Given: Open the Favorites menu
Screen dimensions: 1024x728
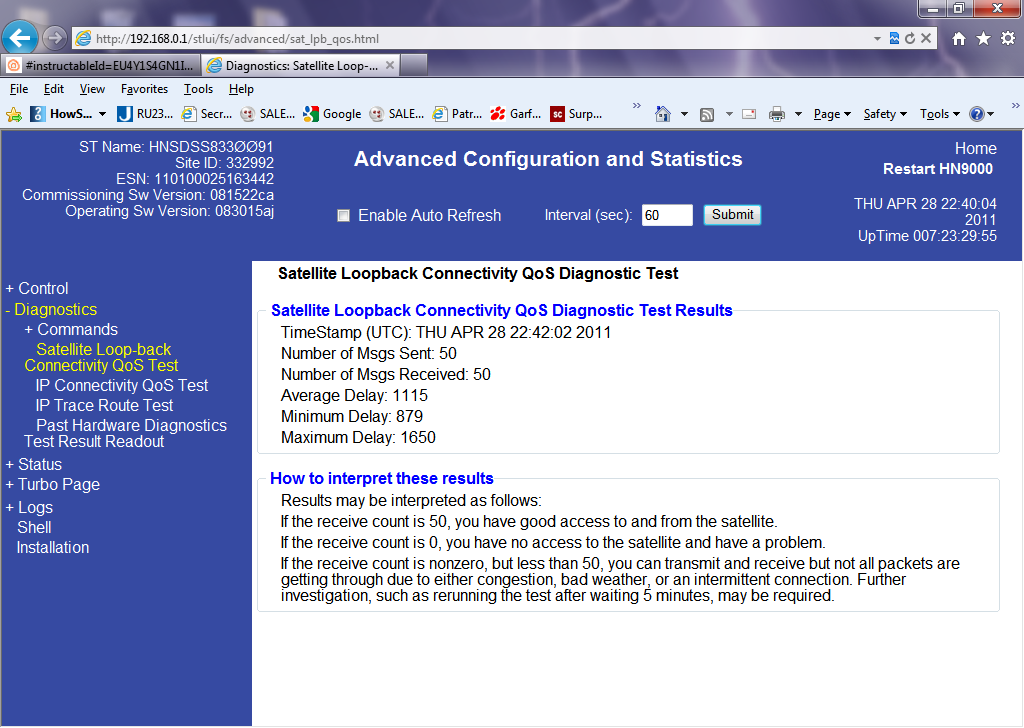Looking at the screenshot, I should (x=144, y=89).
